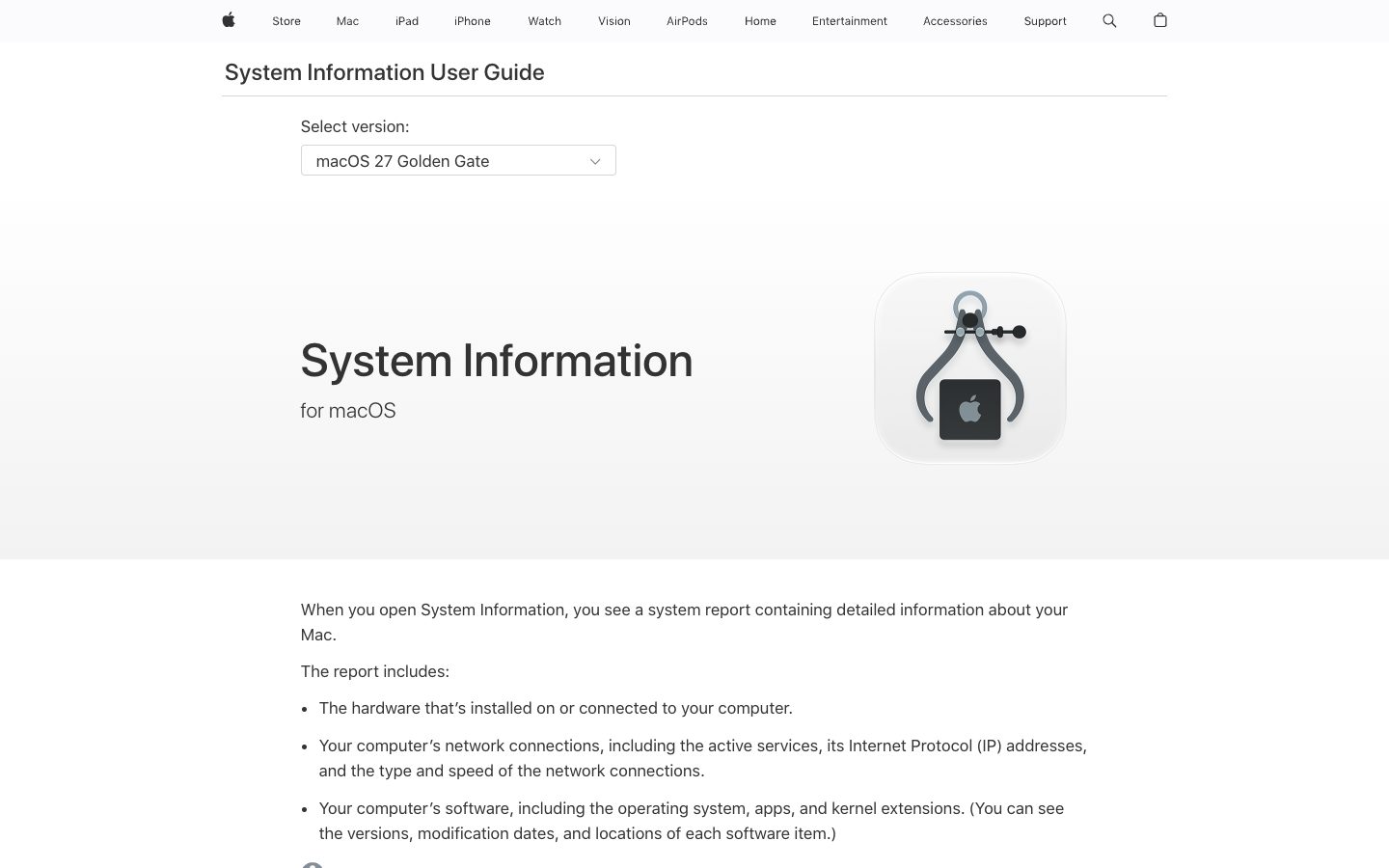Click the bullet about computer's software
The image size is (1389, 868).
click(x=692, y=821)
